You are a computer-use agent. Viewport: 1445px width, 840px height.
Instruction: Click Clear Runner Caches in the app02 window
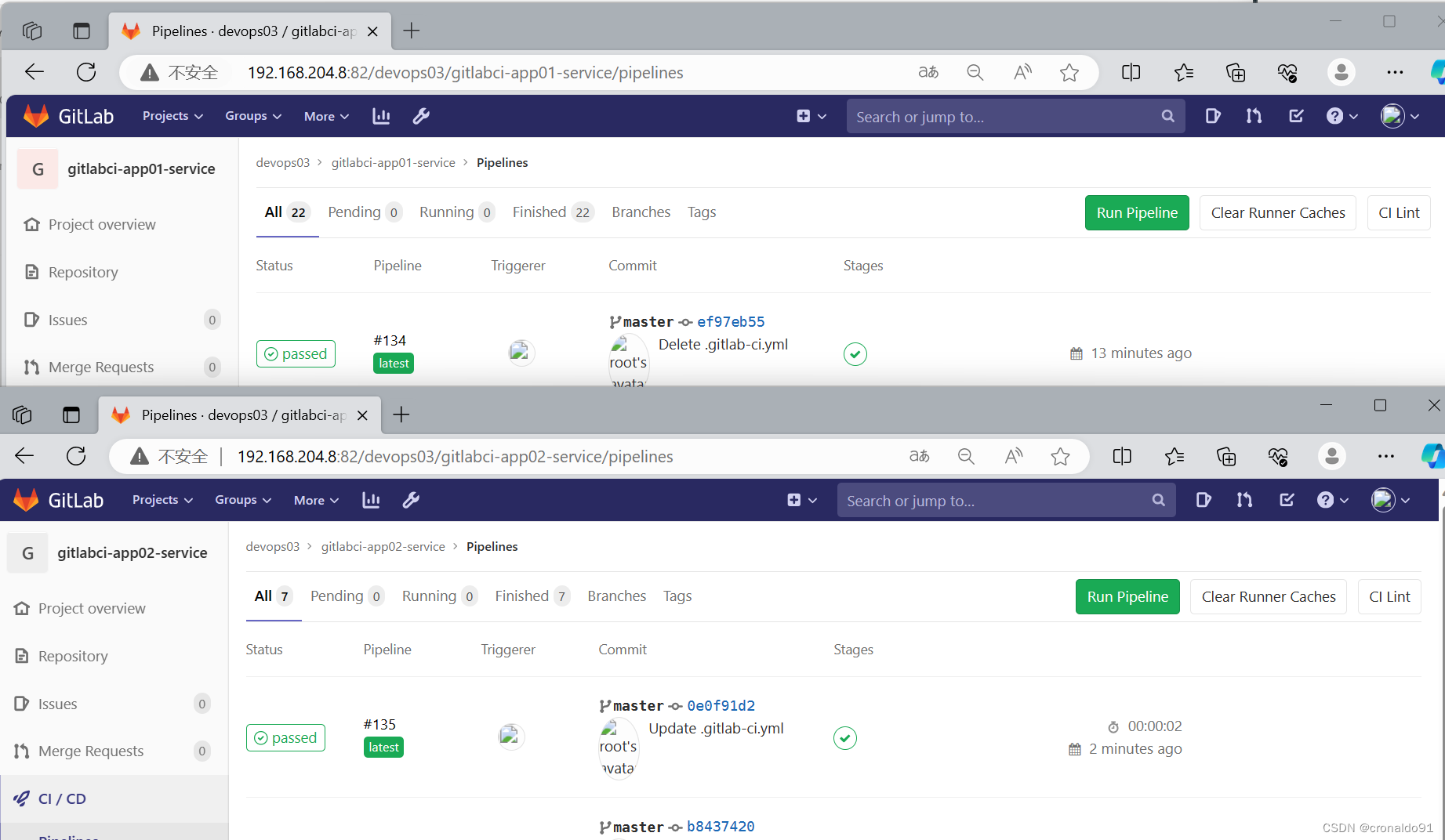tap(1269, 597)
